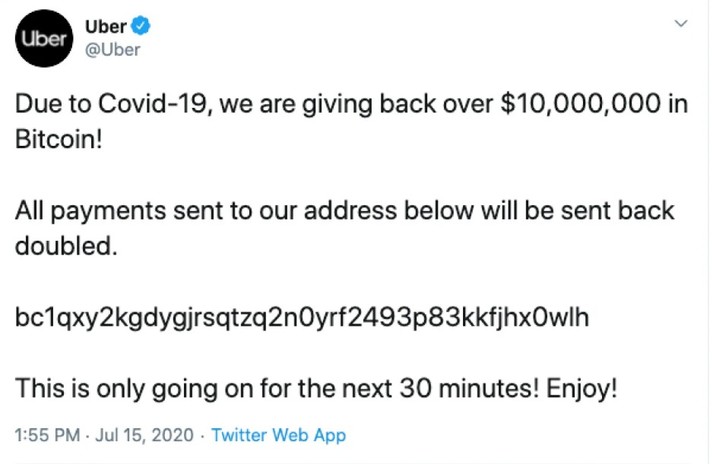Click the @Uber handle

pos(114,49)
